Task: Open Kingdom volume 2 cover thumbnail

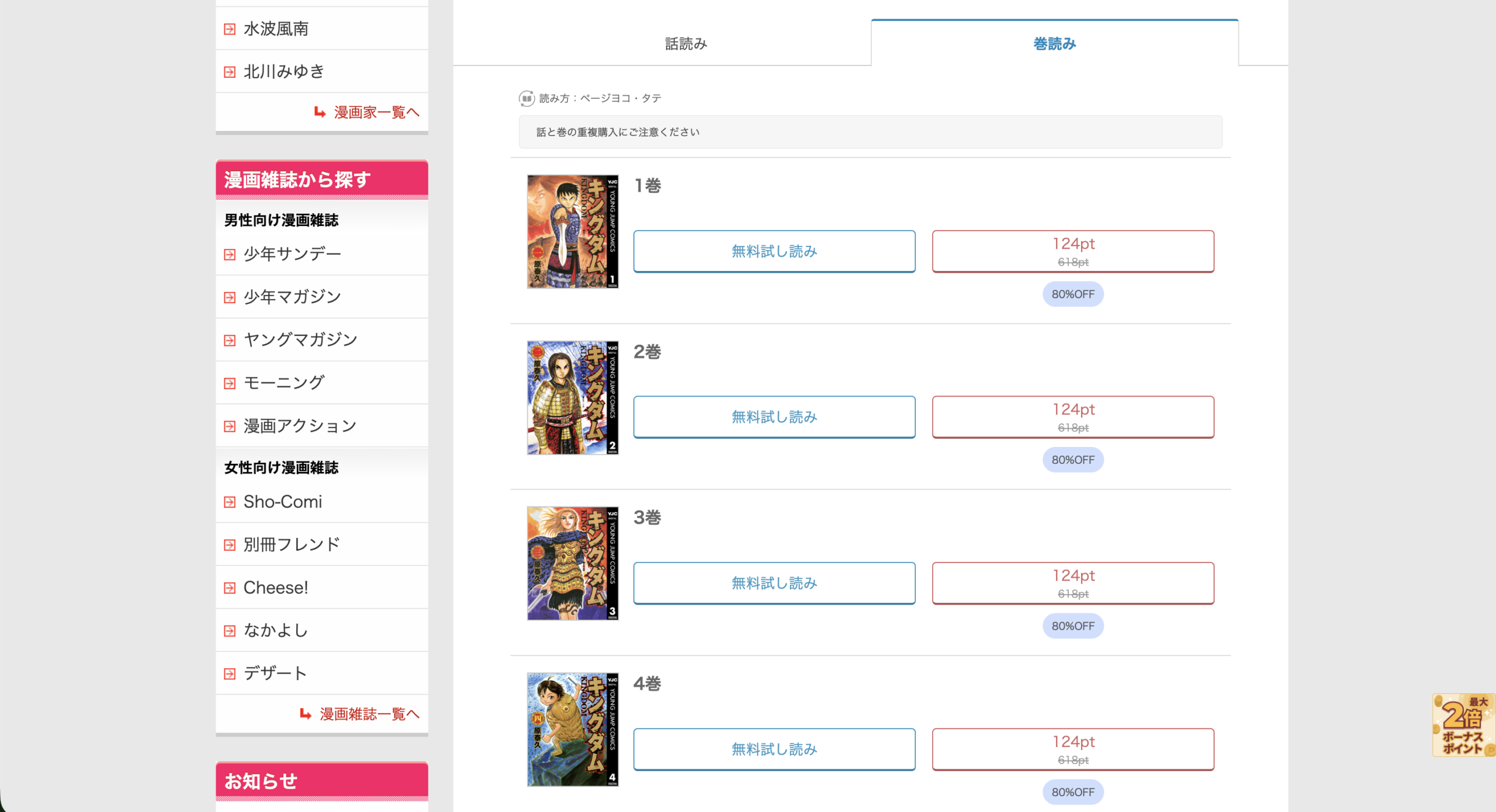Action: (x=573, y=397)
